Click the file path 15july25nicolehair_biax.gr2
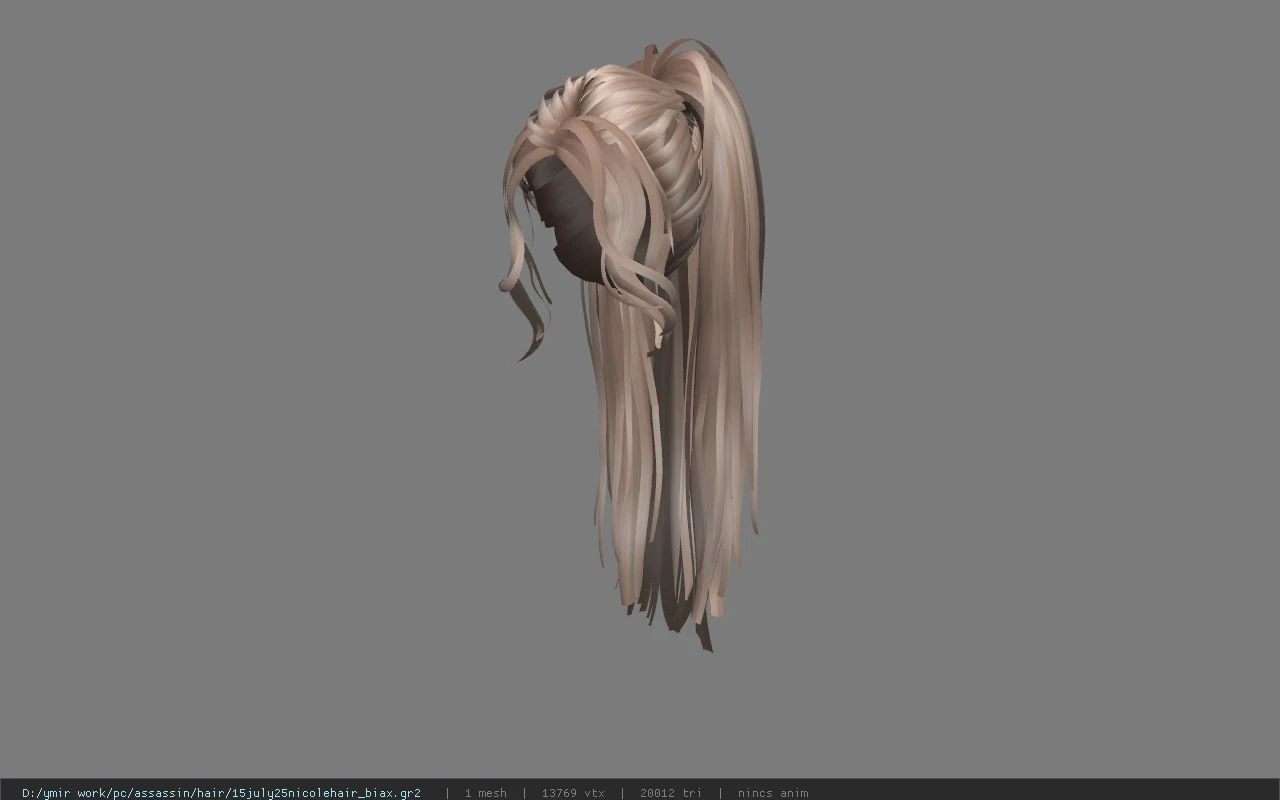 (x=221, y=793)
